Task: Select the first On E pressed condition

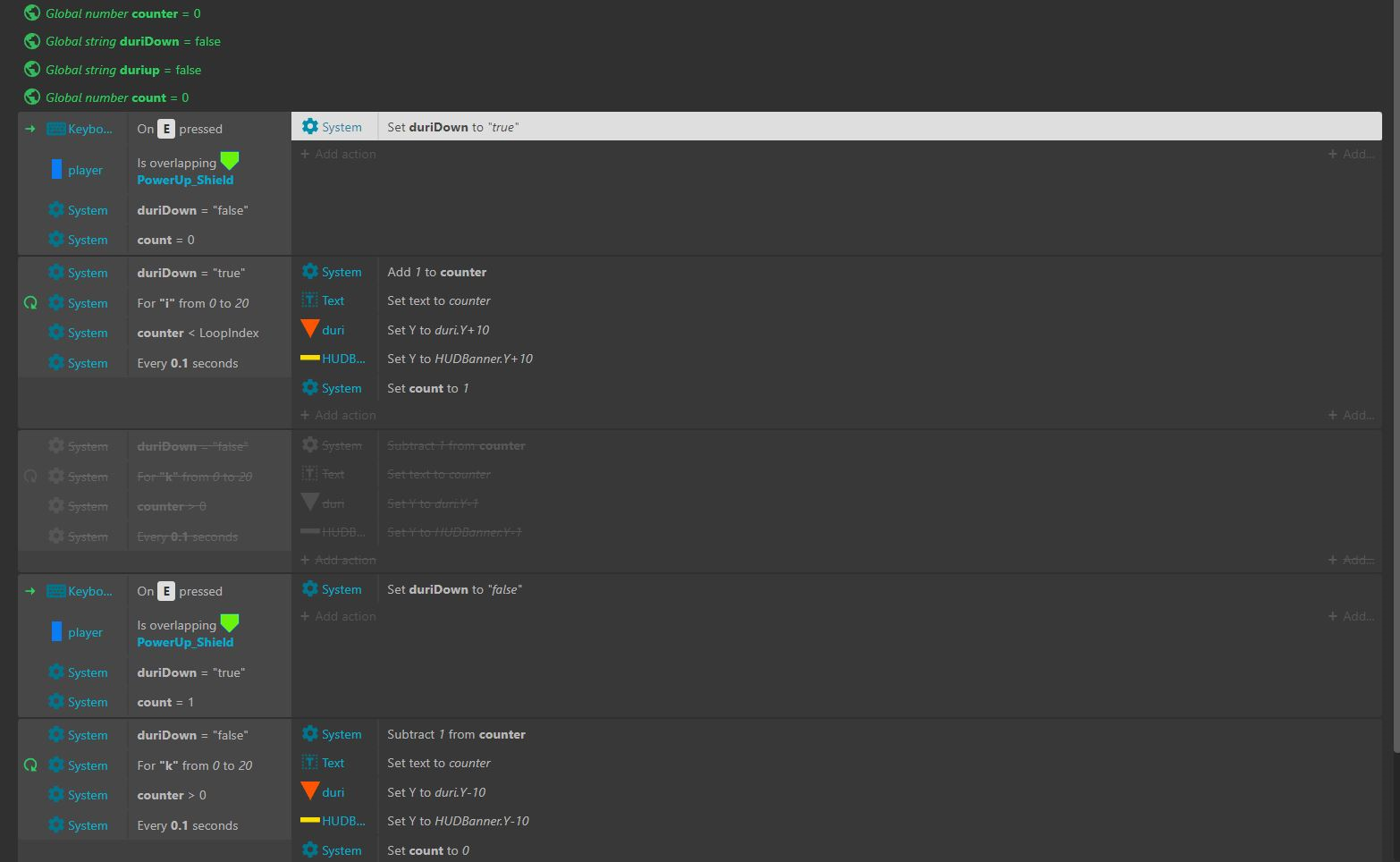Action: [209, 129]
